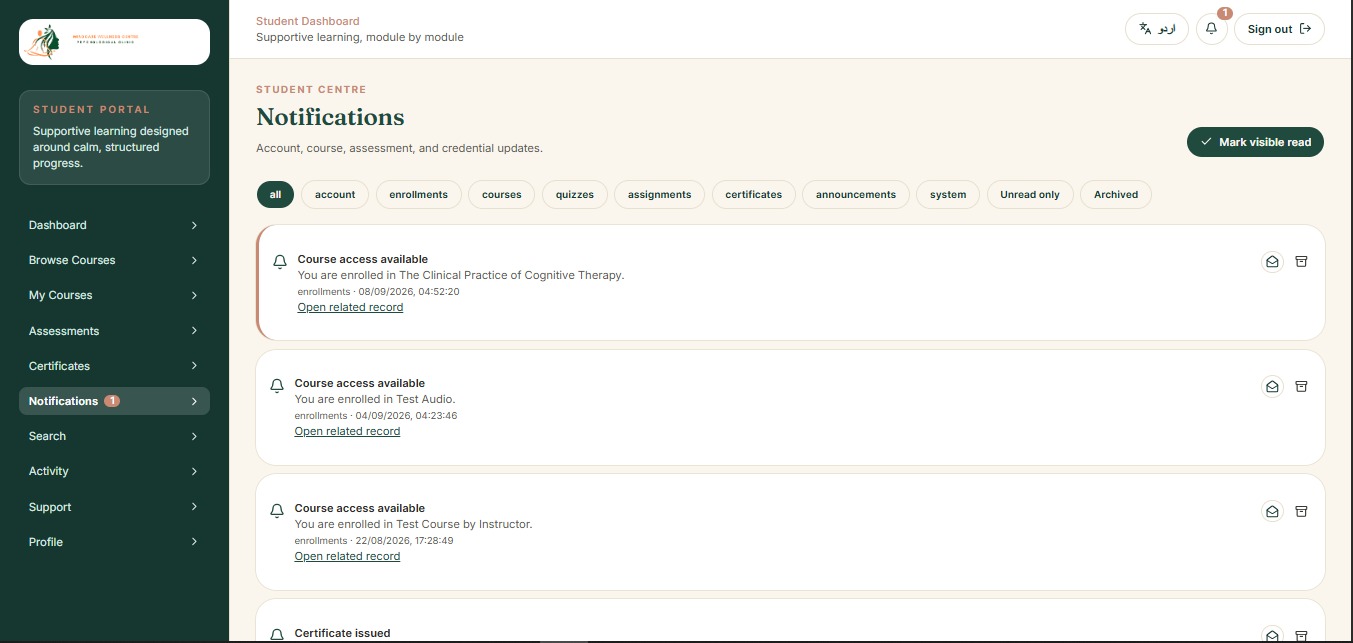Open Certificates section
Screen dimensions: 1353x643
[x=114, y=366]
